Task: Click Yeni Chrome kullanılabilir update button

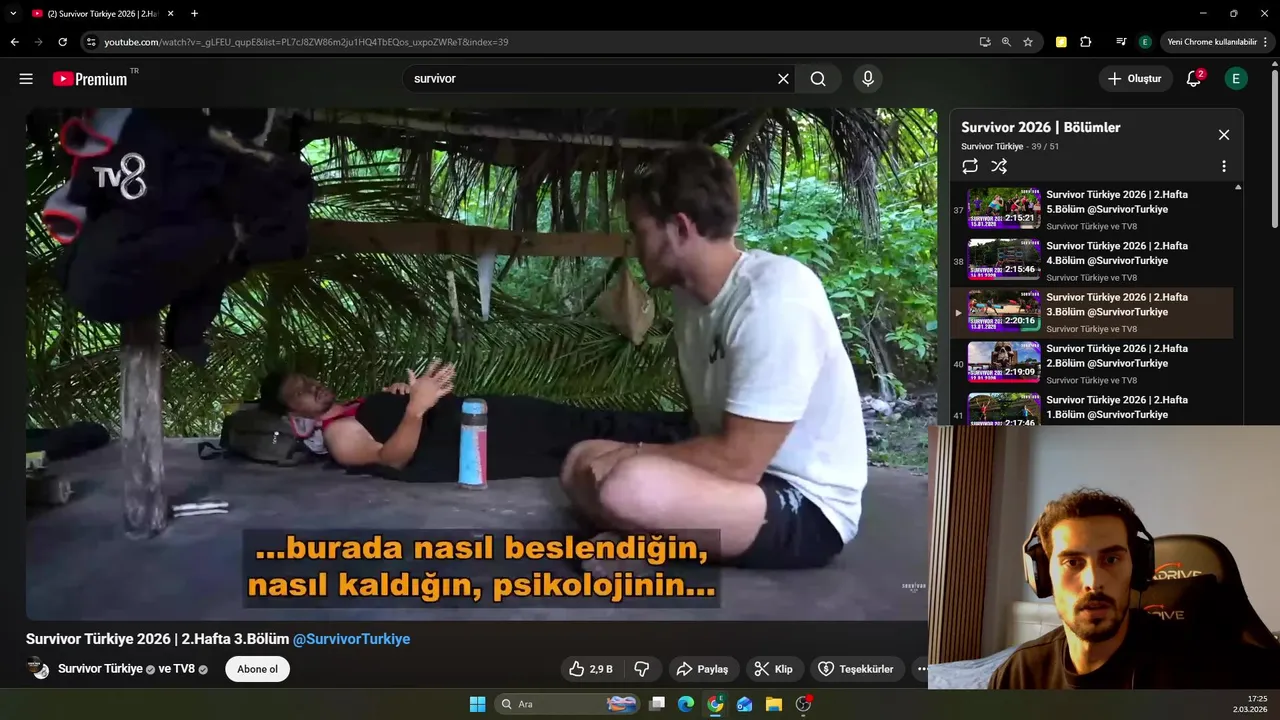Action: click(1217, 42)
